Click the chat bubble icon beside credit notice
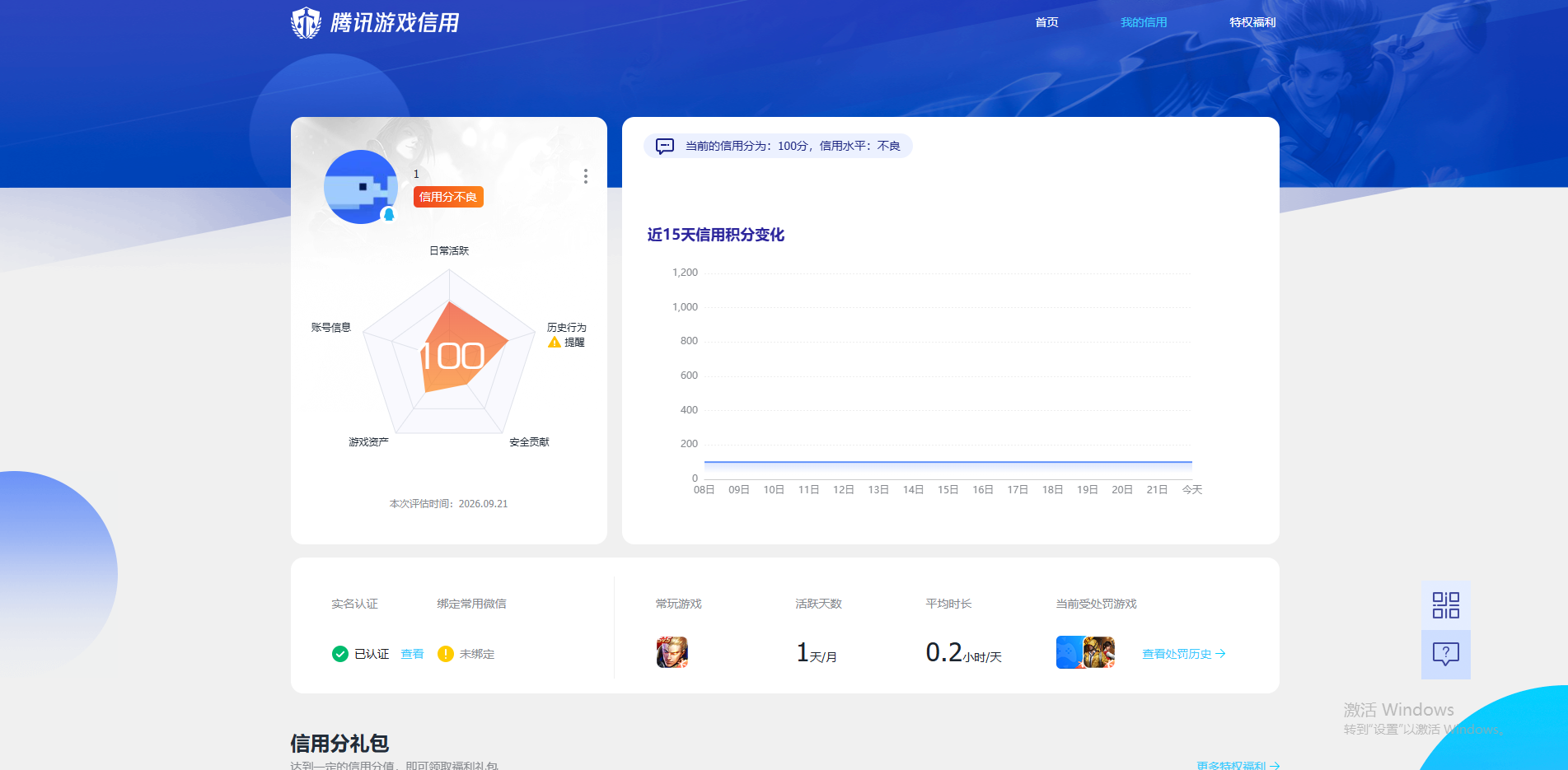This screenshot has height=770, width=1568. point(665,147)
